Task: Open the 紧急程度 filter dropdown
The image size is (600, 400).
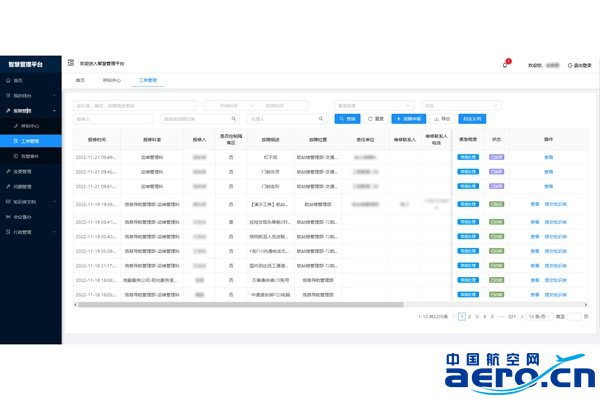Action: click(x=374, y=105)
